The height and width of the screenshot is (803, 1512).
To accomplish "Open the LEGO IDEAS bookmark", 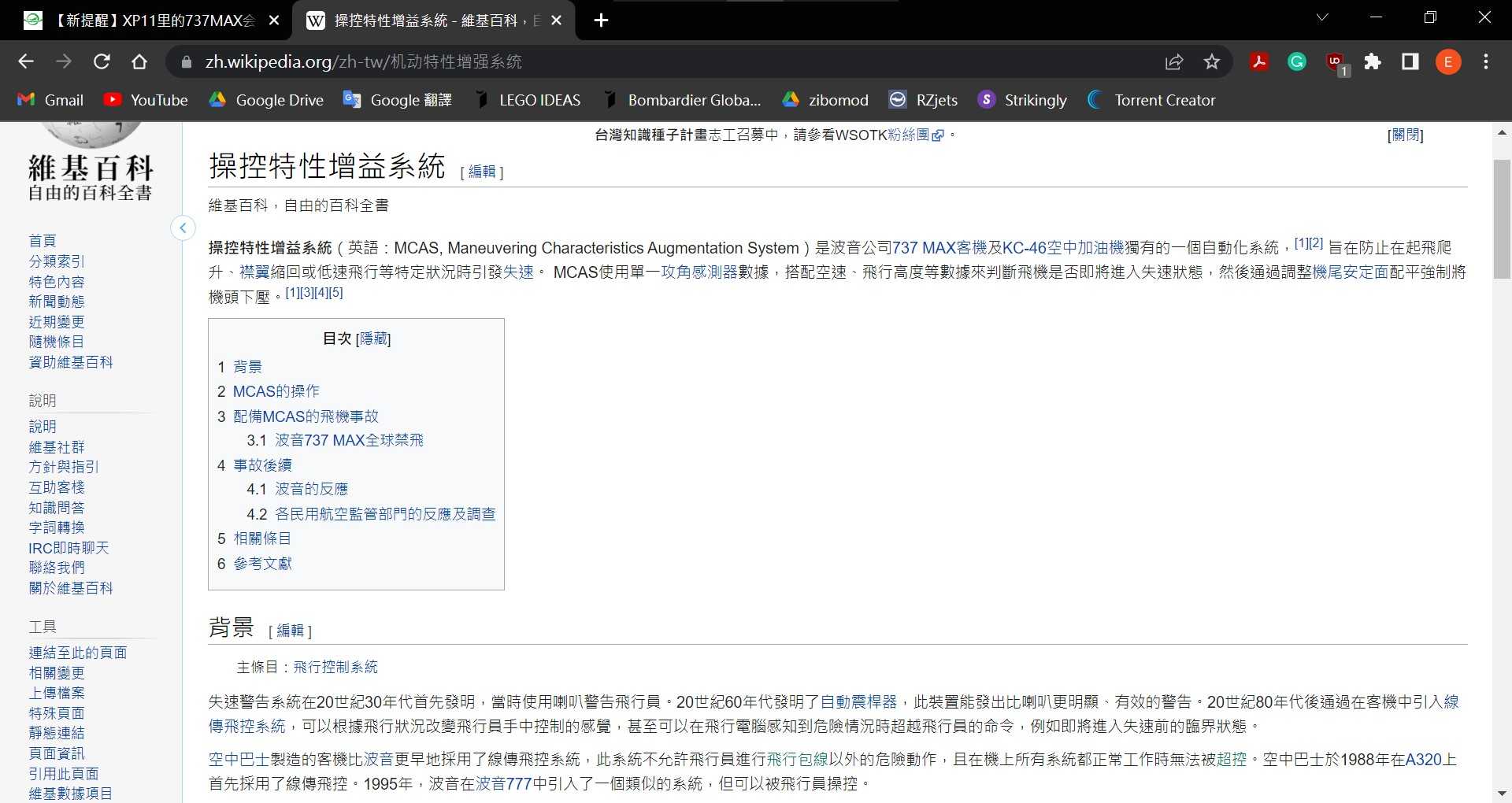I will (x=527, y=100).
